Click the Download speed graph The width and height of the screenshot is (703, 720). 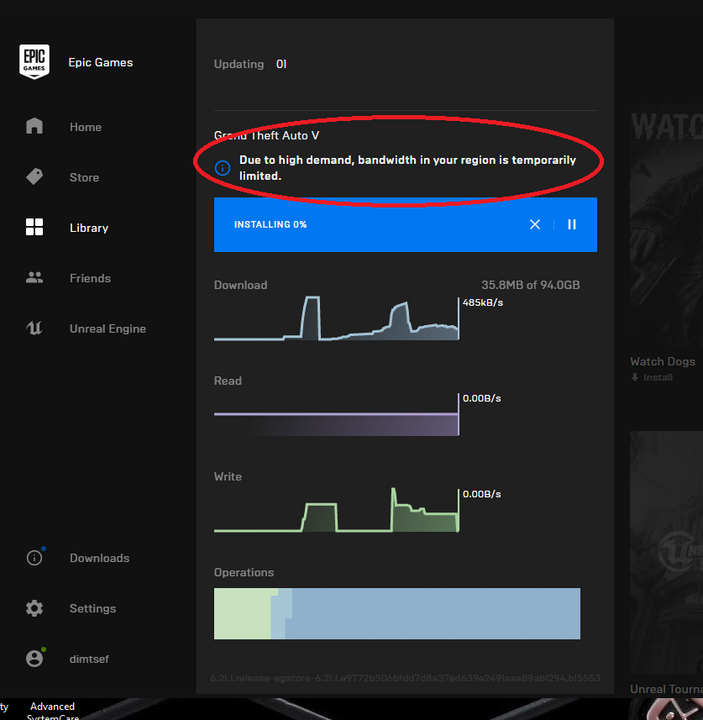[x=337, y=318]
